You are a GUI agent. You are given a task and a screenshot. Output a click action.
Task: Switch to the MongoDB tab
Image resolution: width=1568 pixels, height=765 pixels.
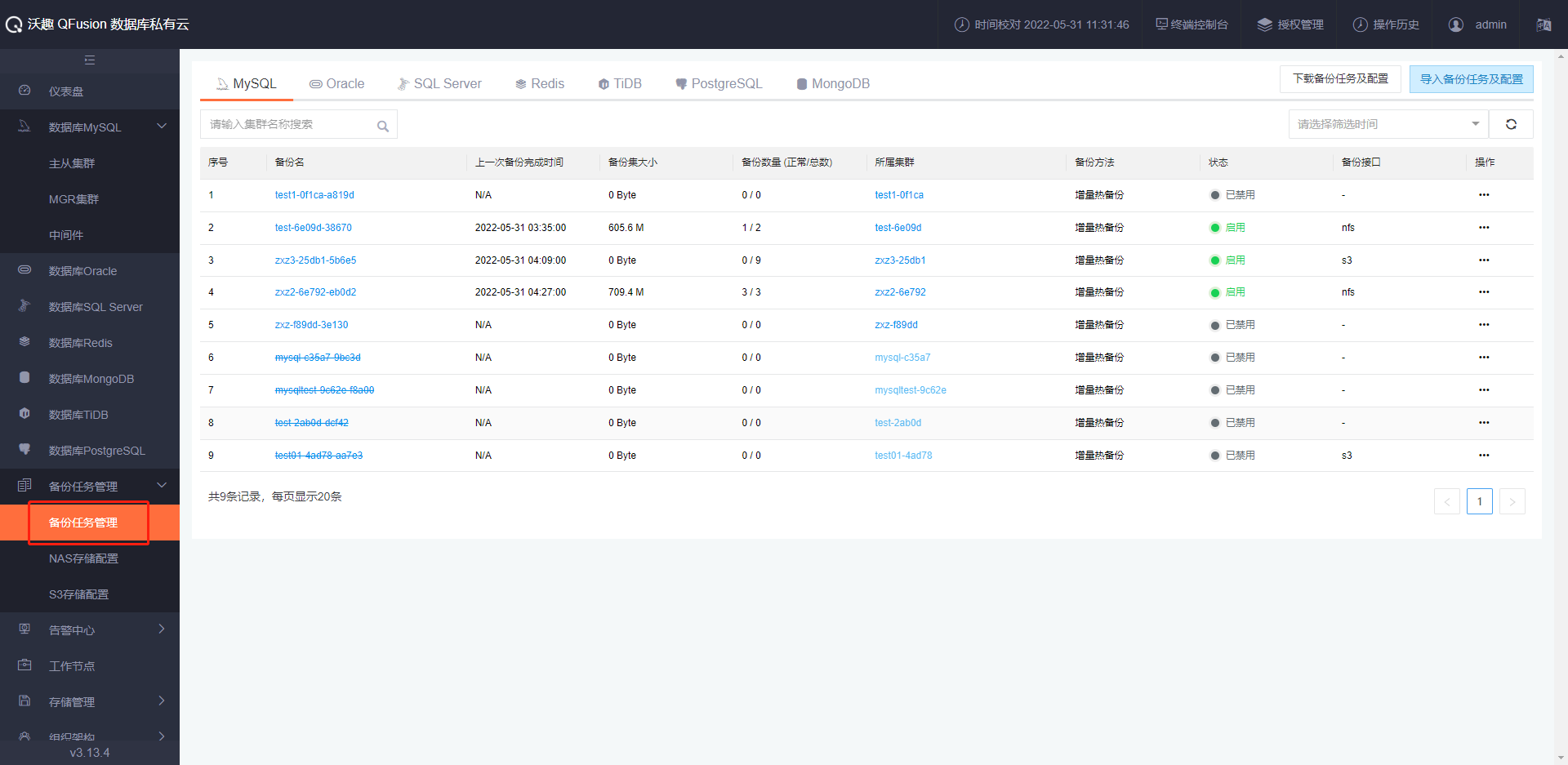click(833, 83)
